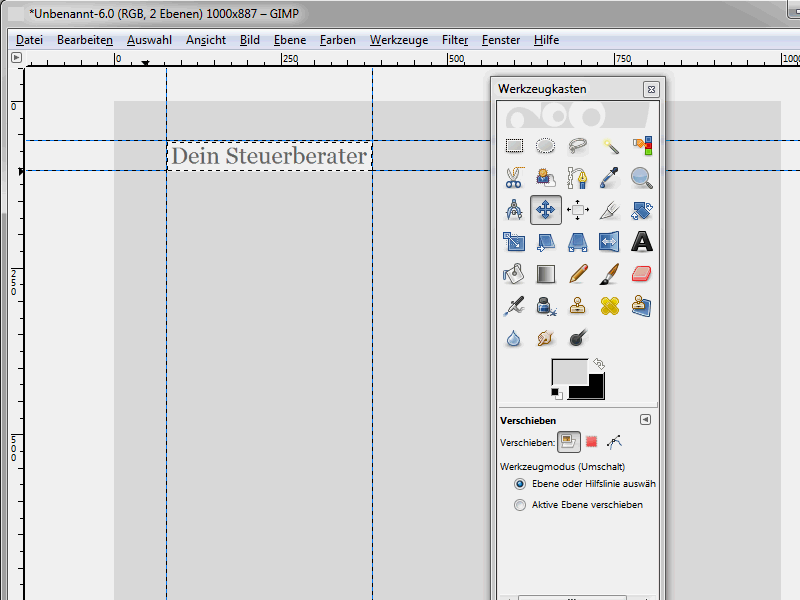The image size is (800, 600).
Task: Open the Werkzeuge menu
Action: pos(399,40)
